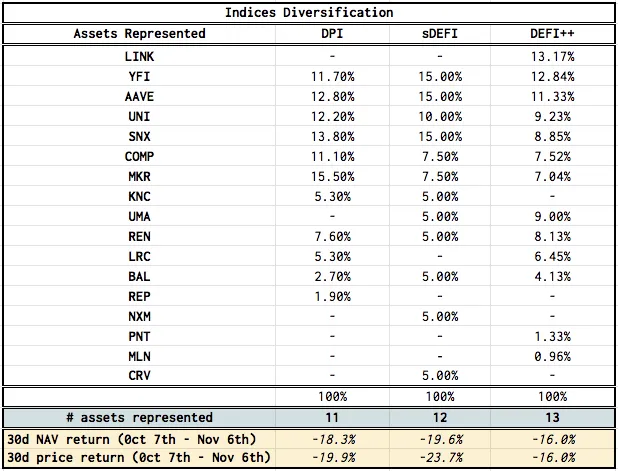The height and width of the screenshot is (471, 618).
Task: Select MKR's 15.50% DPI weighting
Action: (x=332, y=177)
